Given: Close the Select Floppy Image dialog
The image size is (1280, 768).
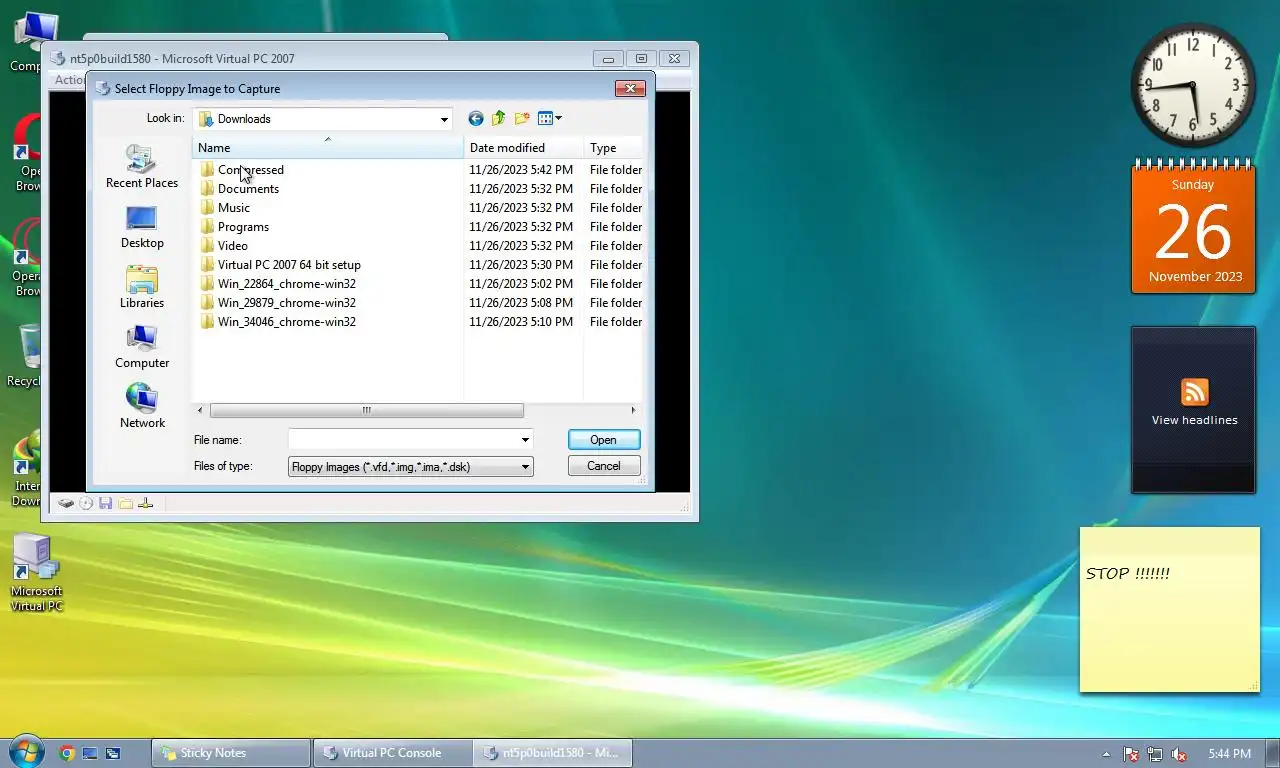Looking at the screenshot, I should [x=630, y=89].
